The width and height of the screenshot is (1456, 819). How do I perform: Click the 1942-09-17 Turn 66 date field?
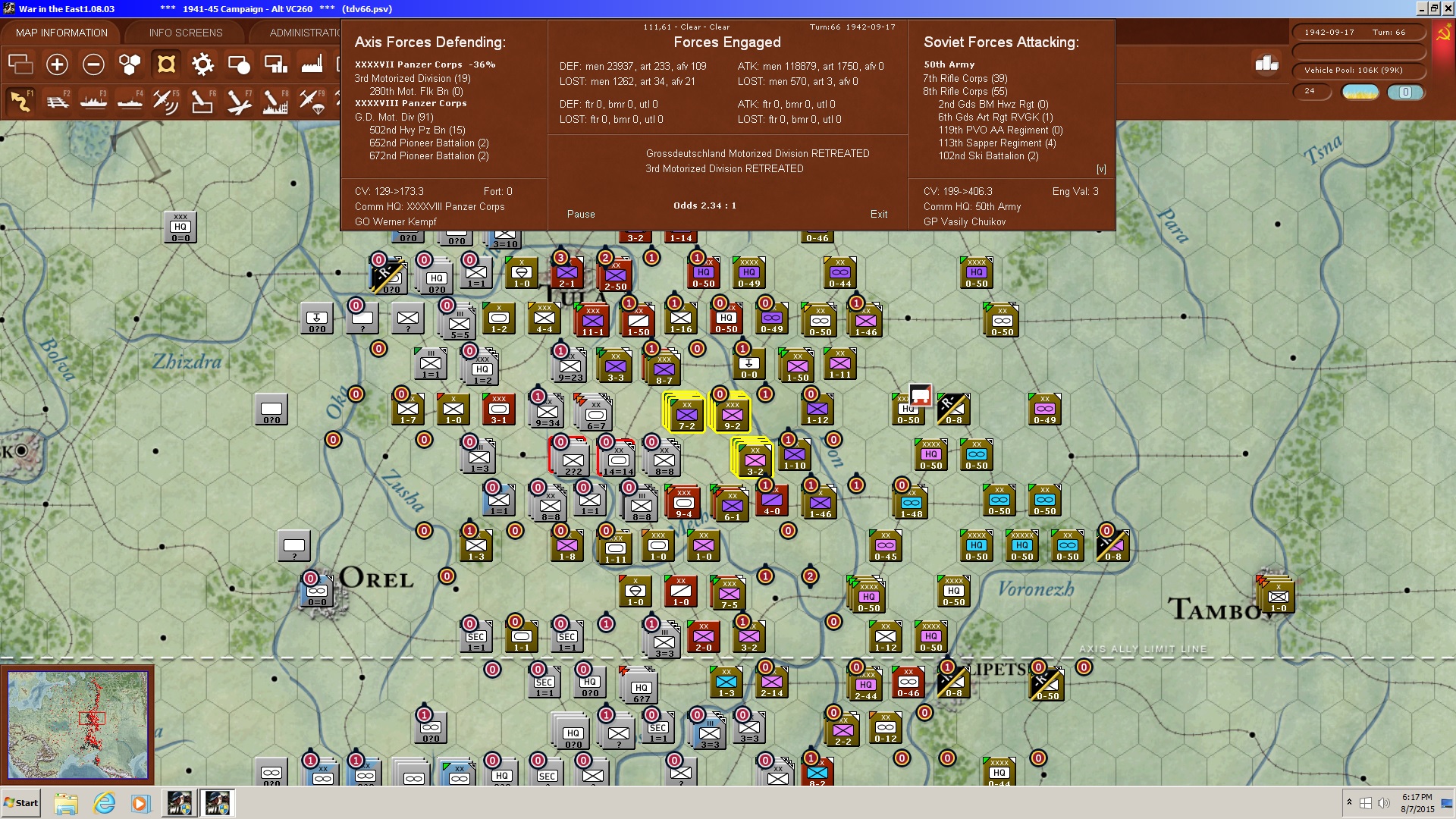click(x=1358, y=32)
